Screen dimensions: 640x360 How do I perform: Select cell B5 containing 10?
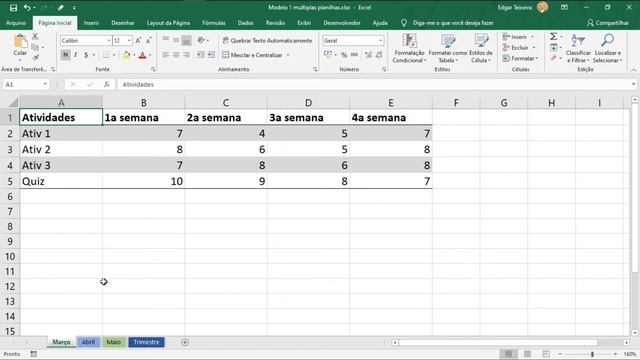tap(144, 181)
